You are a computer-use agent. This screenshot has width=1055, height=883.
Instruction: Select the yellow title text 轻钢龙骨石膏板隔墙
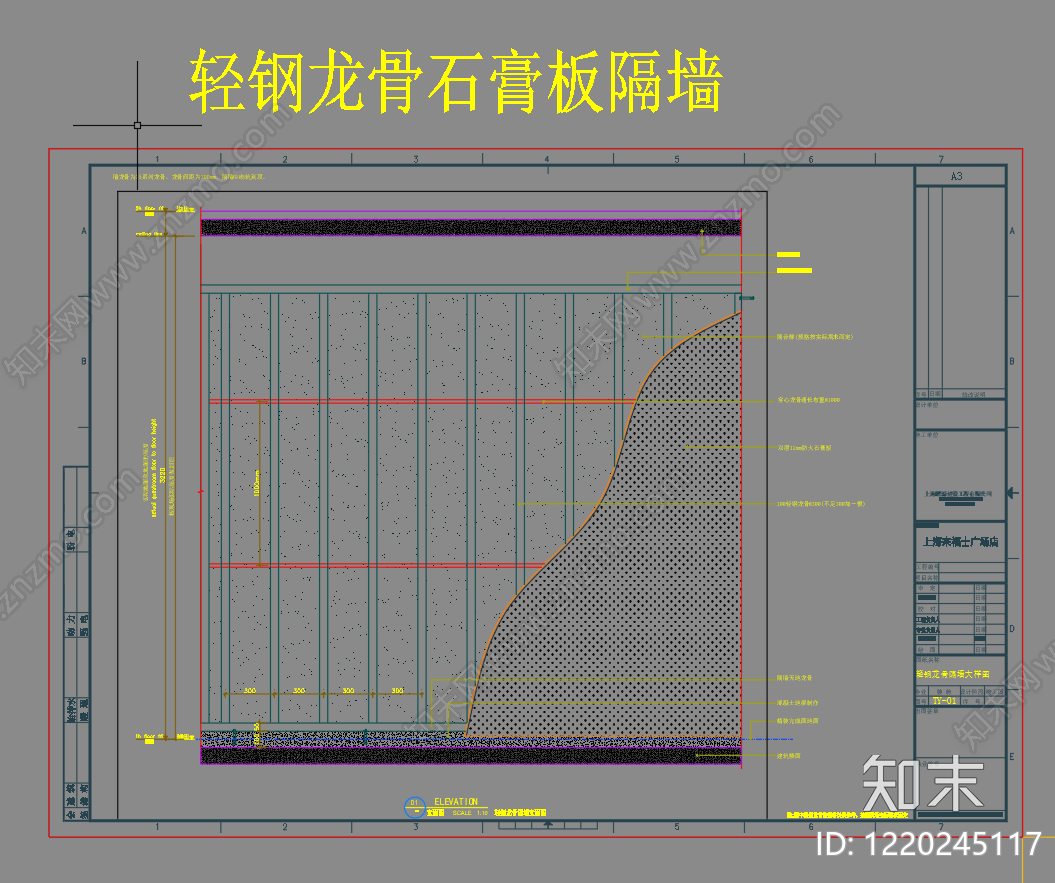pyautogui.click(x=456, y=81)
